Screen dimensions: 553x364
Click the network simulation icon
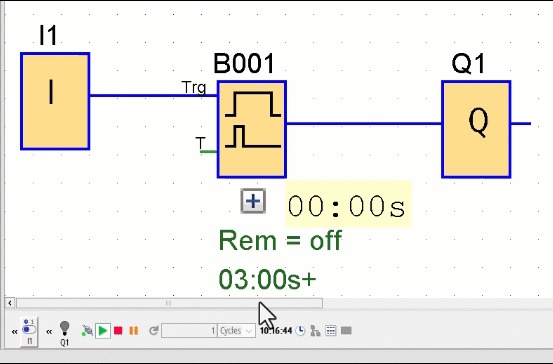coord(315,330)
